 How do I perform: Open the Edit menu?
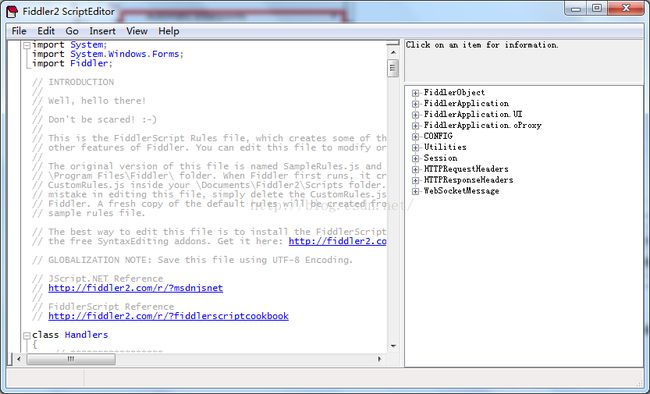coord(46,31)
